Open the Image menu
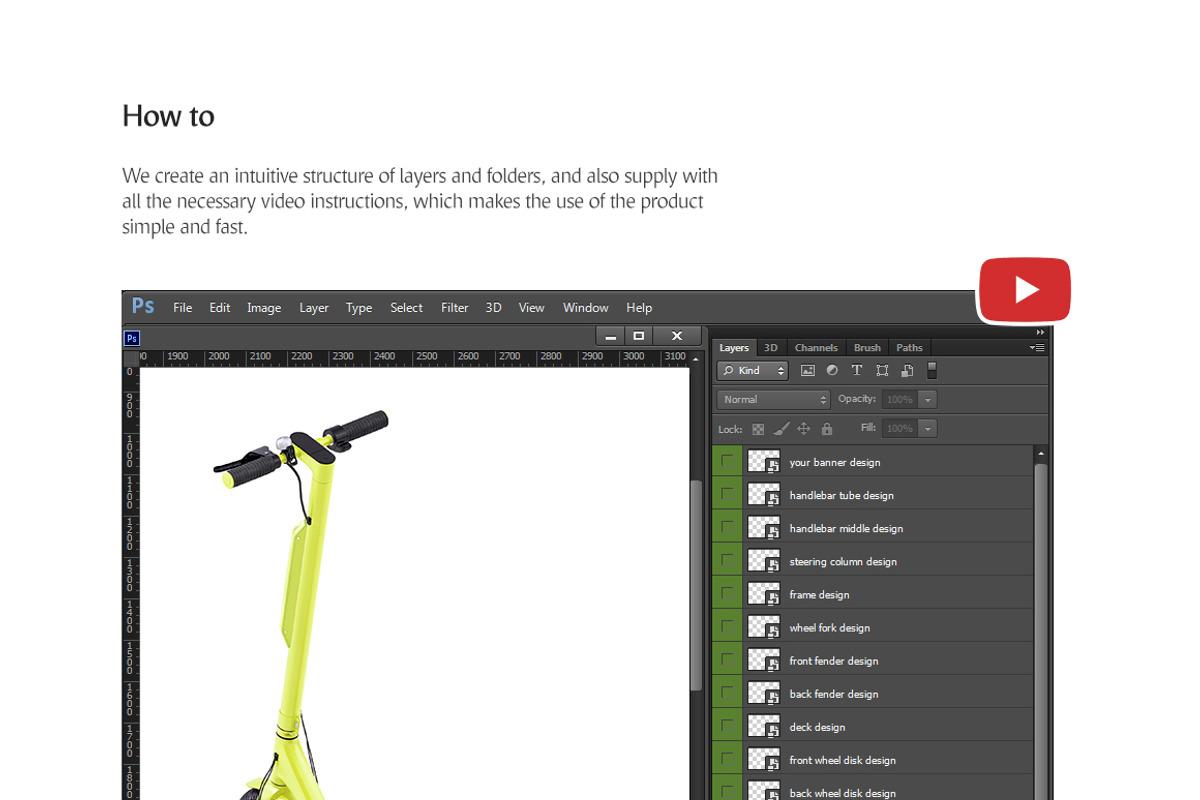The height and width of the screenshot is (800, 1200). pyautogui.click(x=264, y=308)
